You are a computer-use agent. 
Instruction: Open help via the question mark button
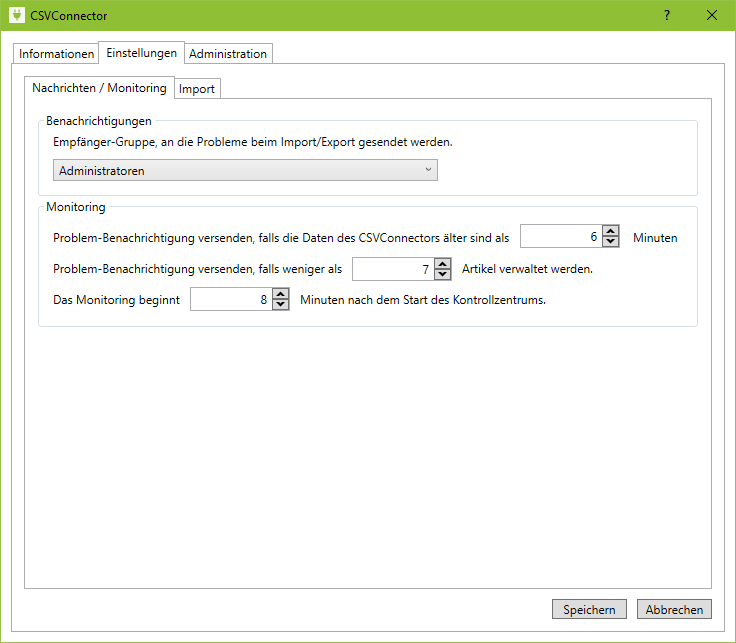tap(667, 16)
